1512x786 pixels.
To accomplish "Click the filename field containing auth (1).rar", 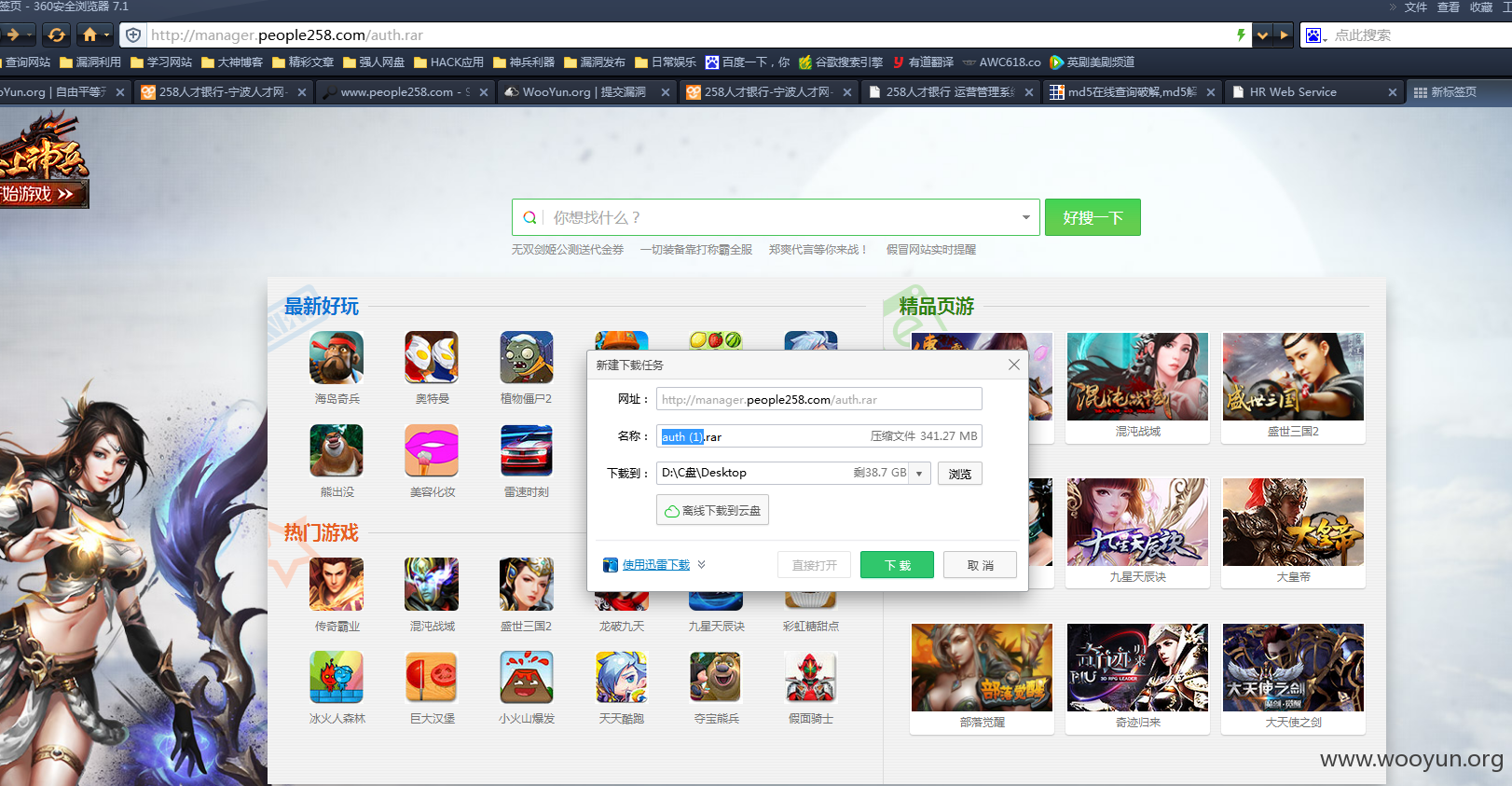I will [x=818, y=436].
